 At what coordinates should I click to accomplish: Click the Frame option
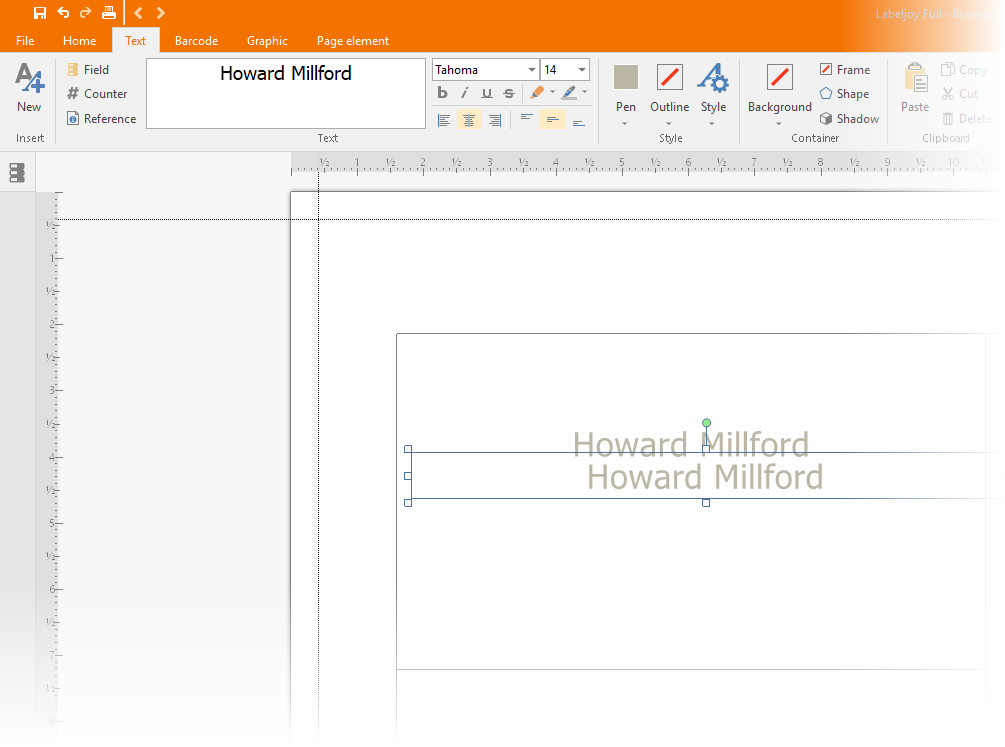[x=845, y=69]
